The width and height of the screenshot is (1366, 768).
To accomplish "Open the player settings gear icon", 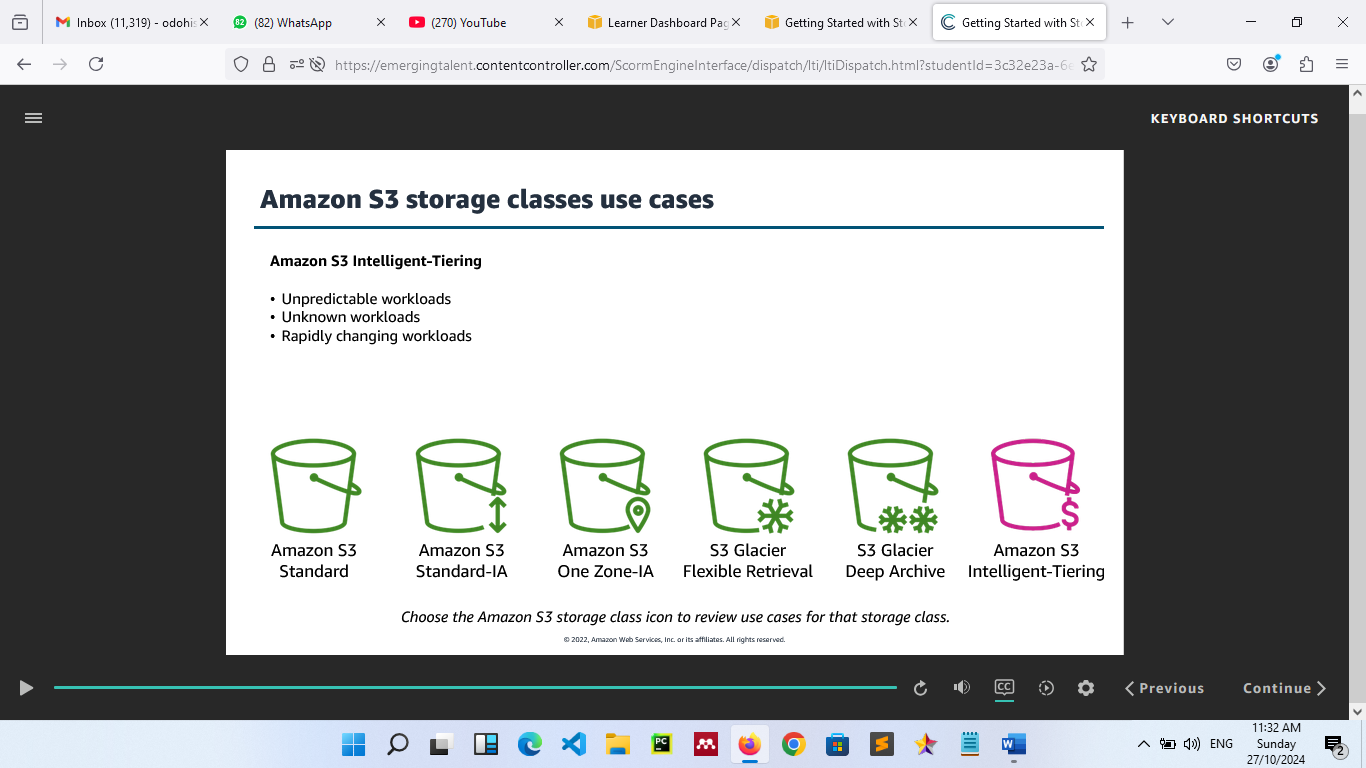I will point(1086,688).
